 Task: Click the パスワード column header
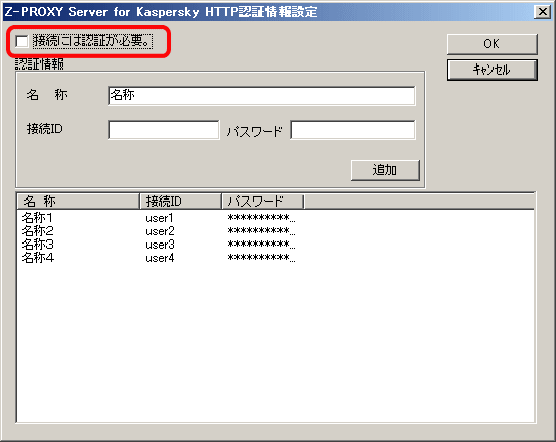pos(263,201)
